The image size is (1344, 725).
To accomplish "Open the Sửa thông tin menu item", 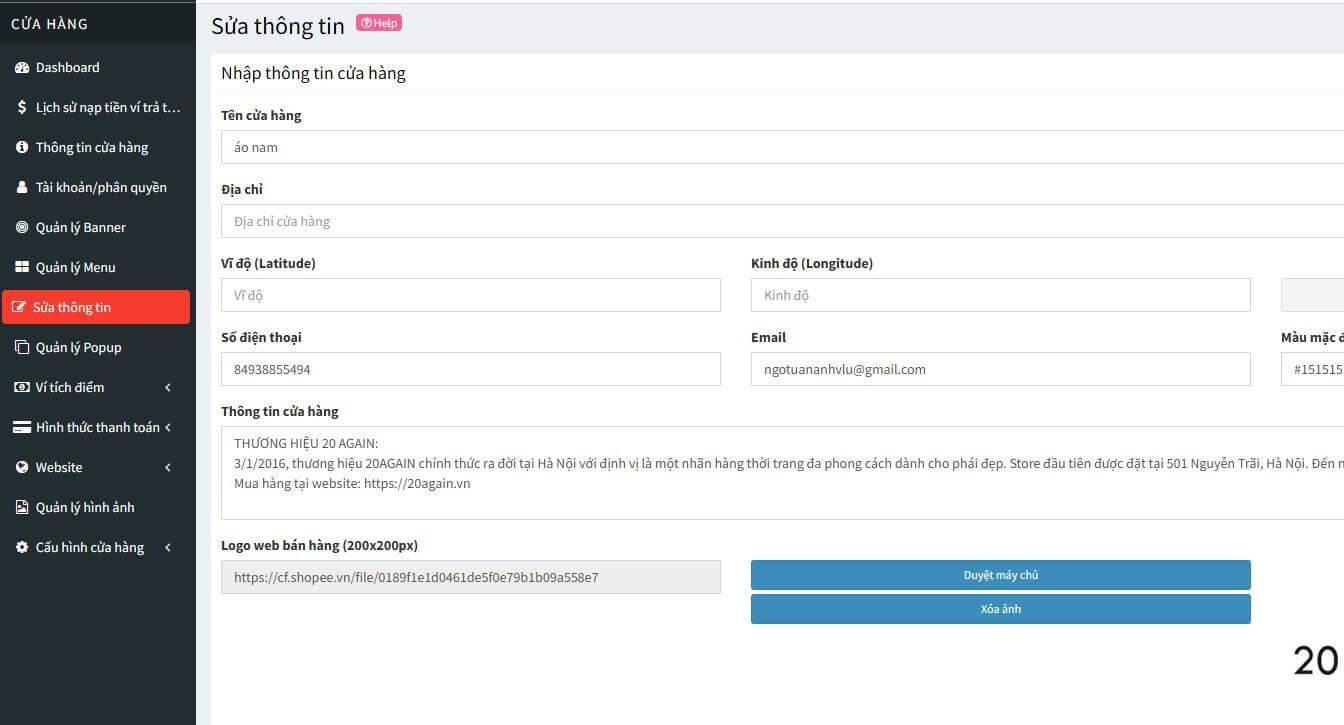I will point(96,307).
